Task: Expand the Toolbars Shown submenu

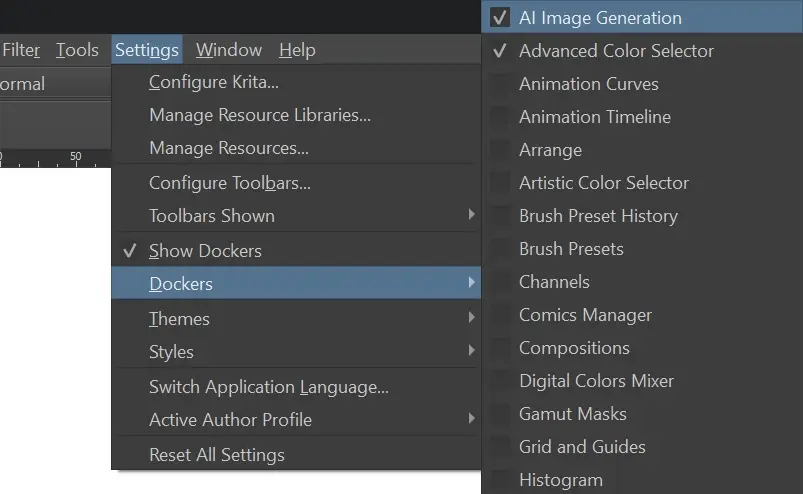Action: [x=296, y=216]
